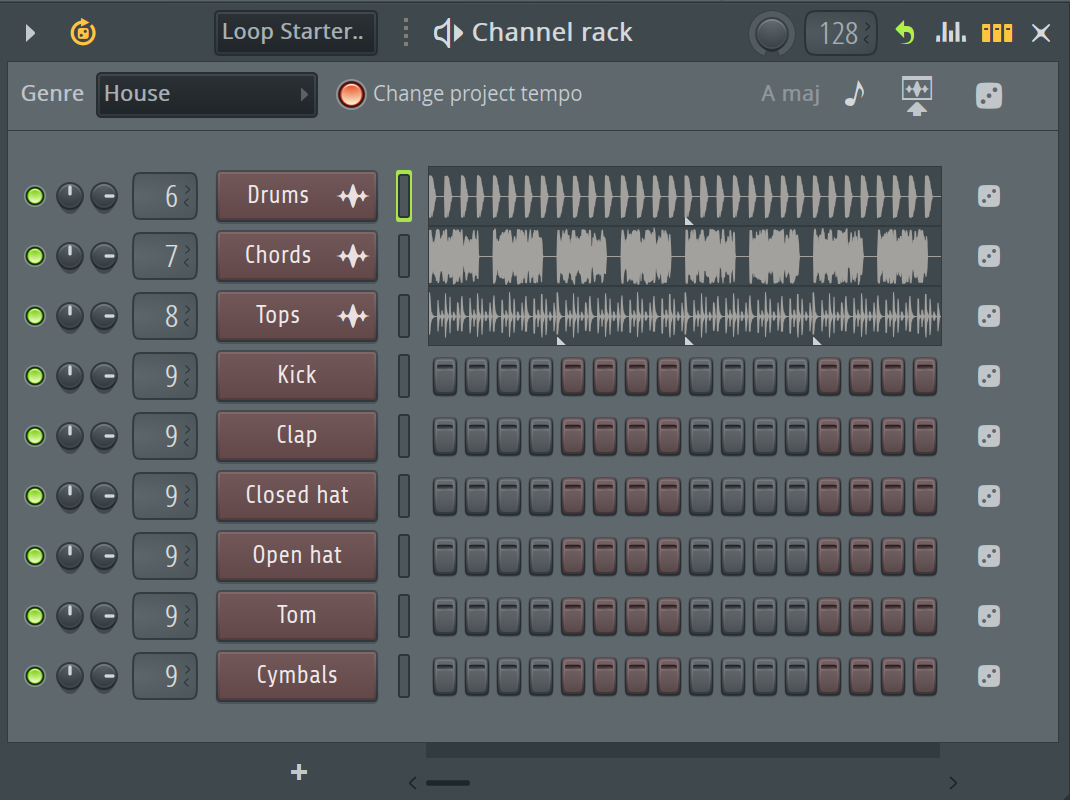Enable the first step of Kick row

[445, 376]
